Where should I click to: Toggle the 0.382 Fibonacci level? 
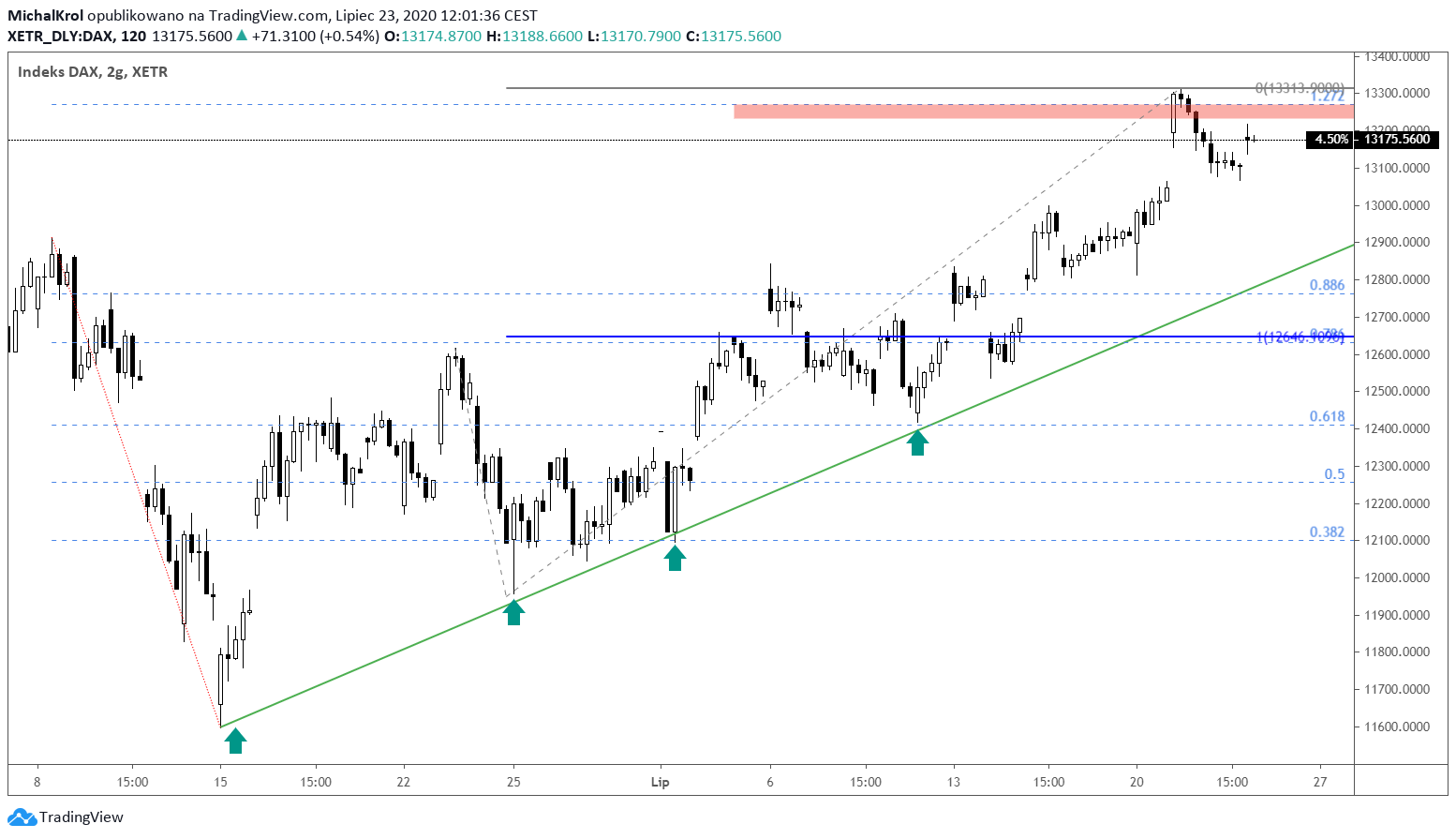pyautogui.click(x=1326, y=532)
